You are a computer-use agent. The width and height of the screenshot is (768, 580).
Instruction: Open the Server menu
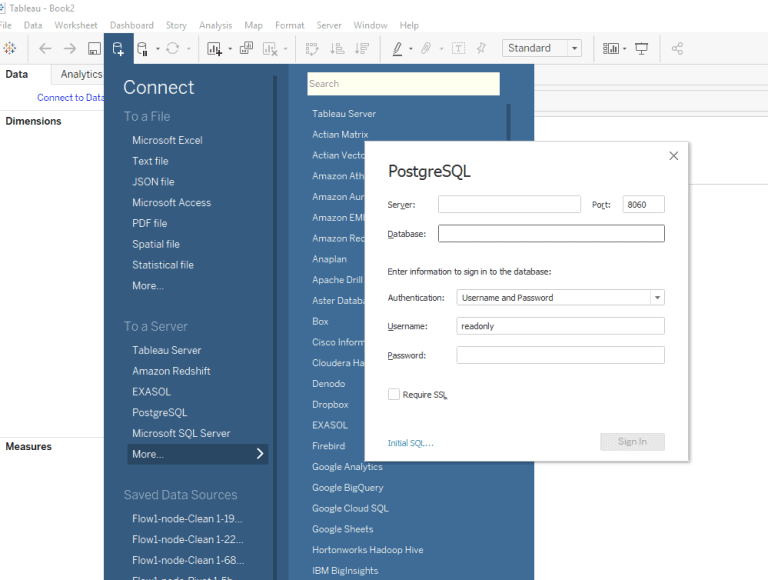tap(329, 25)
